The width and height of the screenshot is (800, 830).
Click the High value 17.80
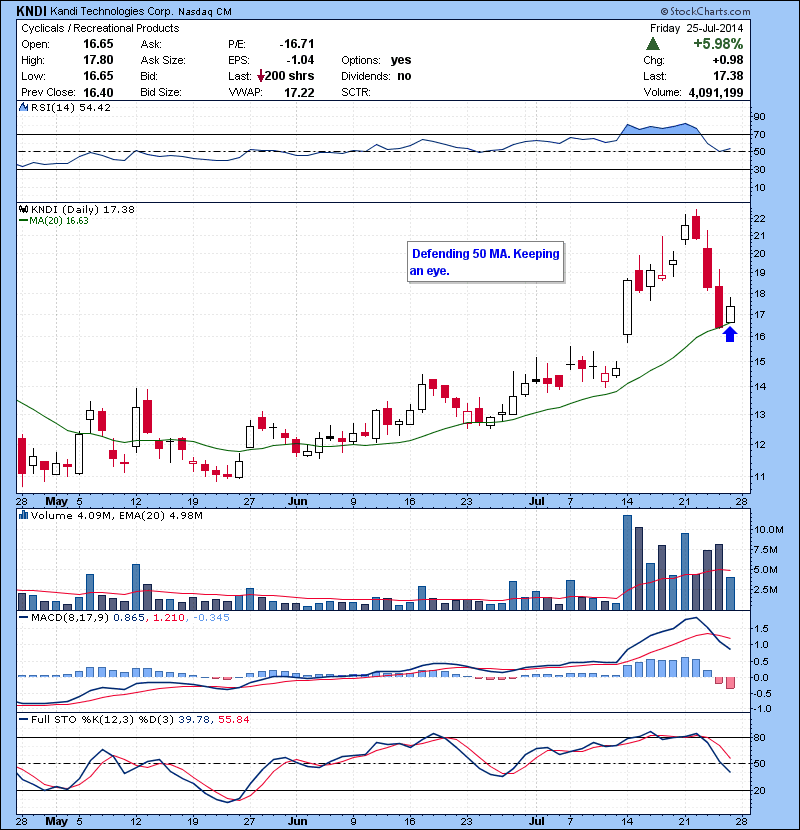click(x=98, y=60)
